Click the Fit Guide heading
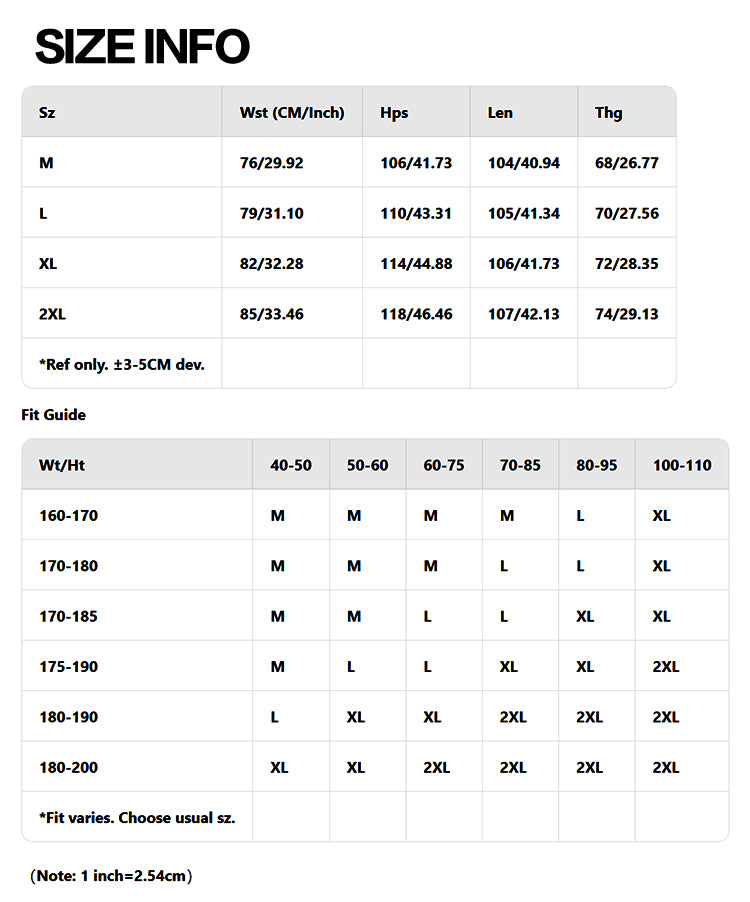The height and width of the screenshot is (902, 750). click(x=54, y=414)
